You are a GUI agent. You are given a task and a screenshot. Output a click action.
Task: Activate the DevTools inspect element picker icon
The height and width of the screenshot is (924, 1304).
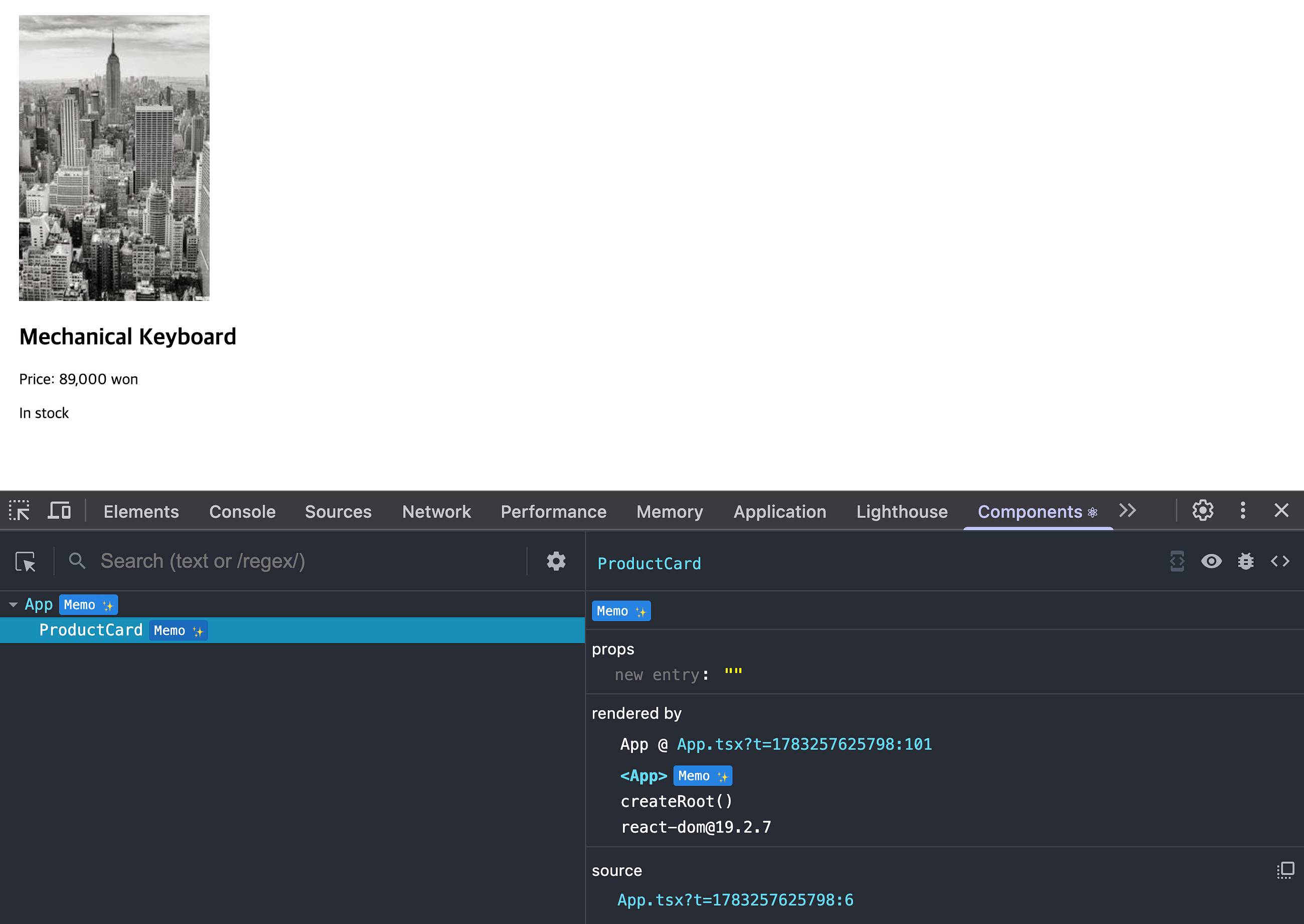tap(20, 510)
